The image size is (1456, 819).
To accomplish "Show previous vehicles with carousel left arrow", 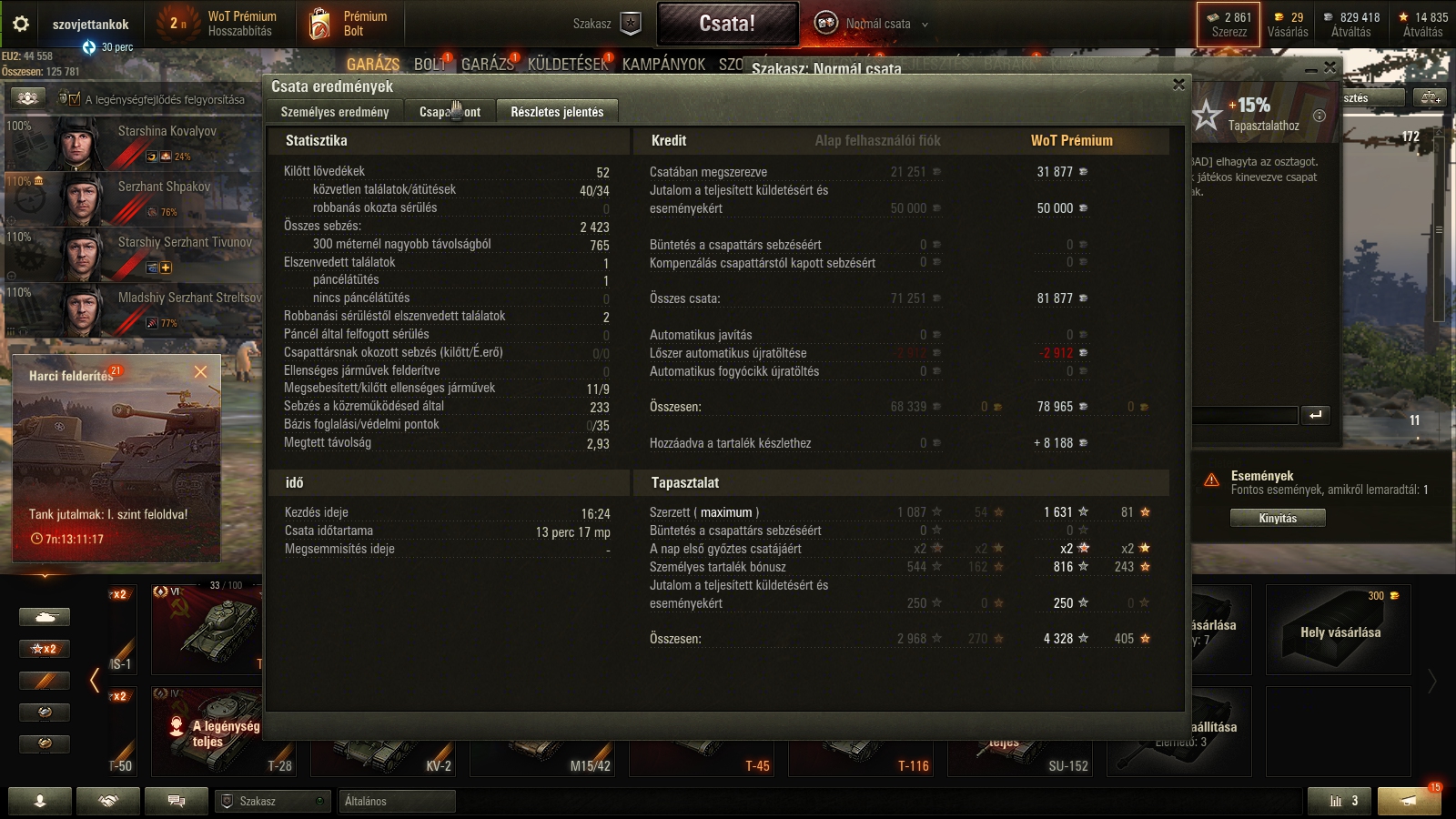I will [95, 680].
